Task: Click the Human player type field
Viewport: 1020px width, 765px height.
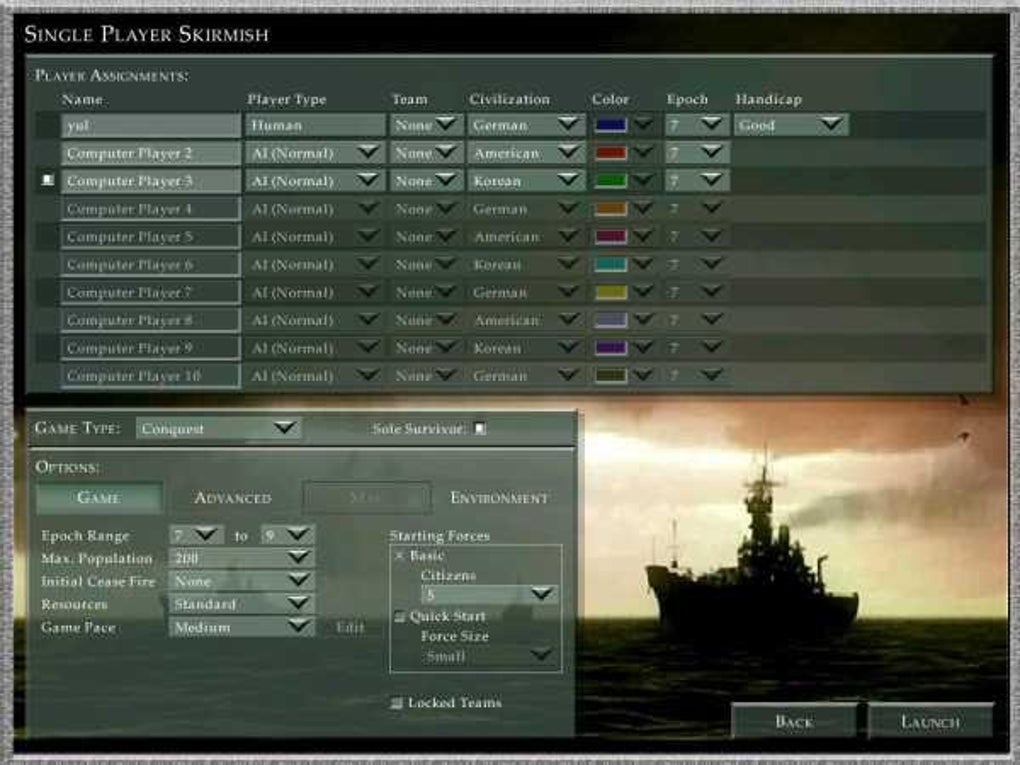Action: pyautogui.click(x=315, y=125)
